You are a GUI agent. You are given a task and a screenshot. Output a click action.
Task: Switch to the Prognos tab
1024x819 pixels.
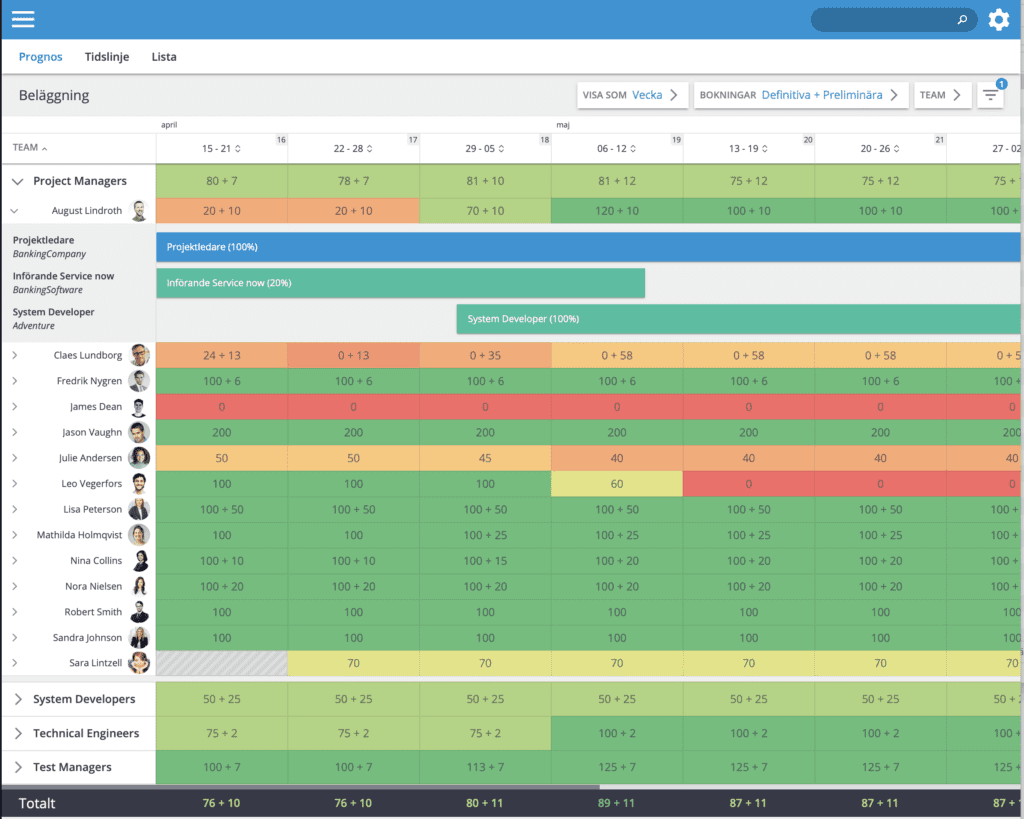pyautogui.click(x=40, y=57)
